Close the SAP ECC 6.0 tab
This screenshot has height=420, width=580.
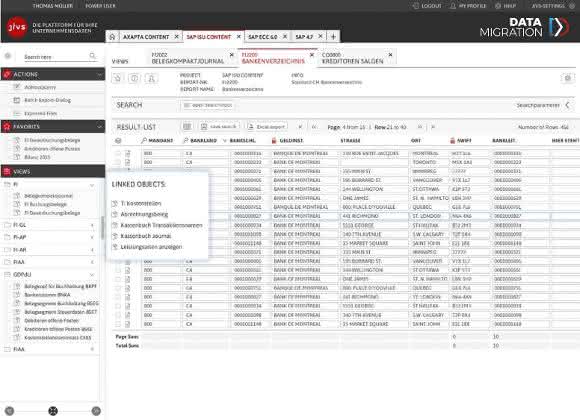tap(285, 36)
